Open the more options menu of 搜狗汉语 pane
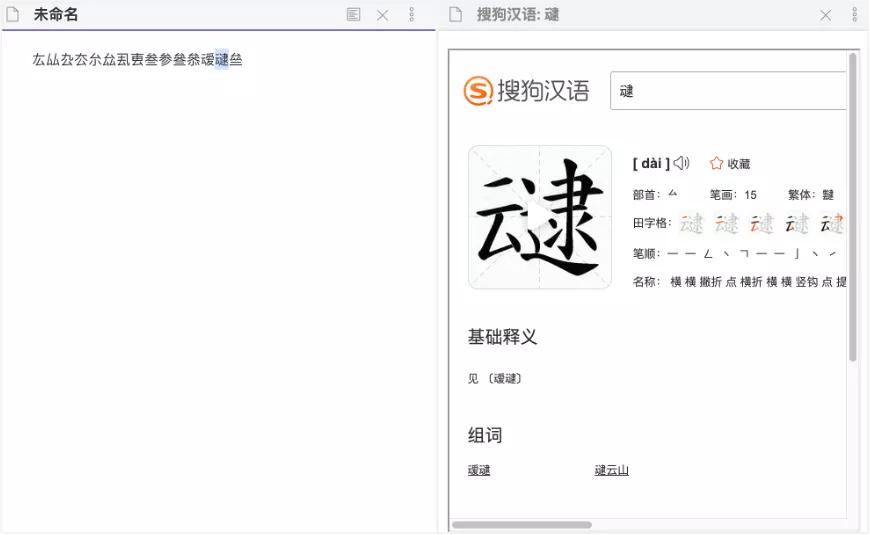This screenshot has height=535, width=870. 854,14
